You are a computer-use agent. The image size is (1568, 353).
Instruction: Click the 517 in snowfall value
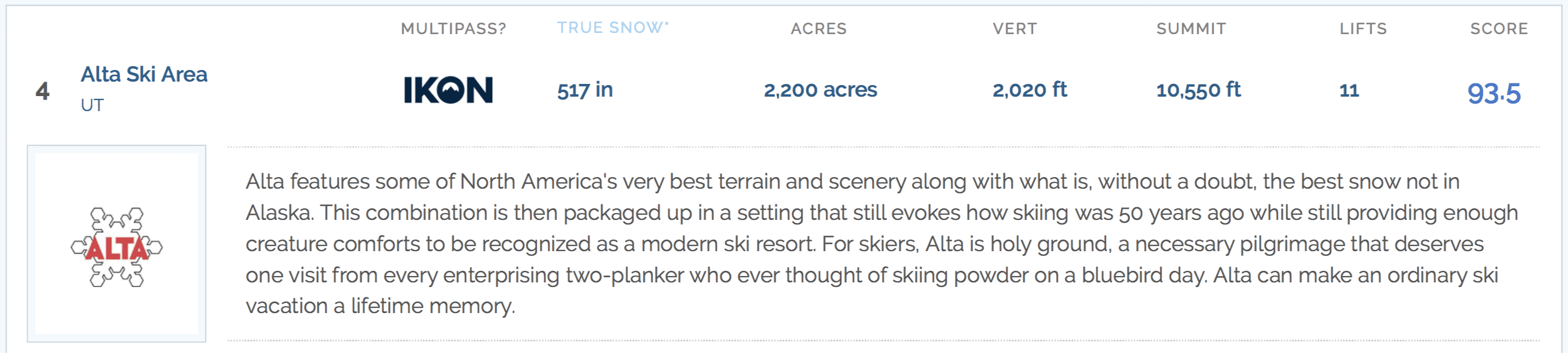click(x=585, y=90)
